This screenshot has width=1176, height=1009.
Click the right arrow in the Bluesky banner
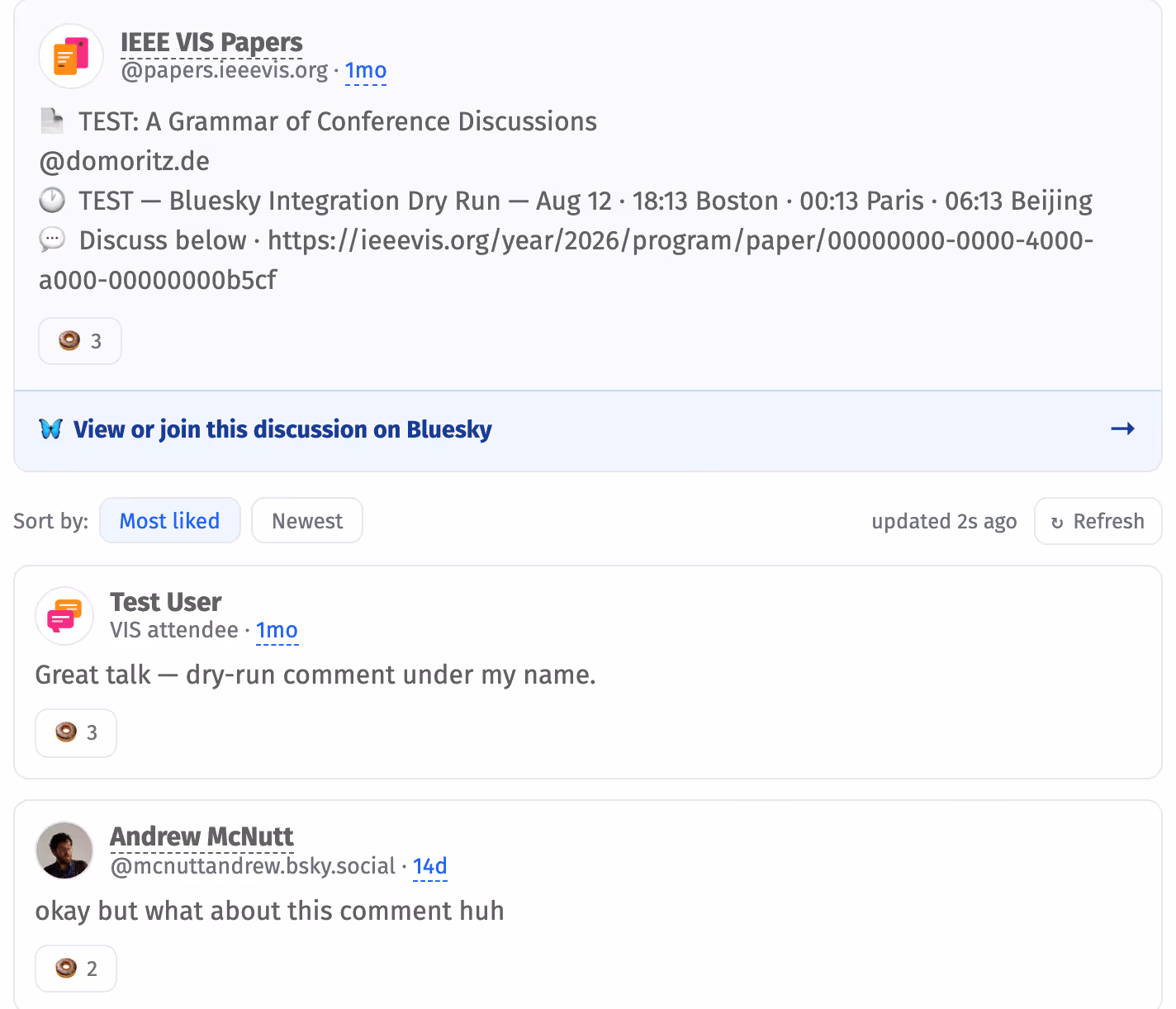[1122, 429]
